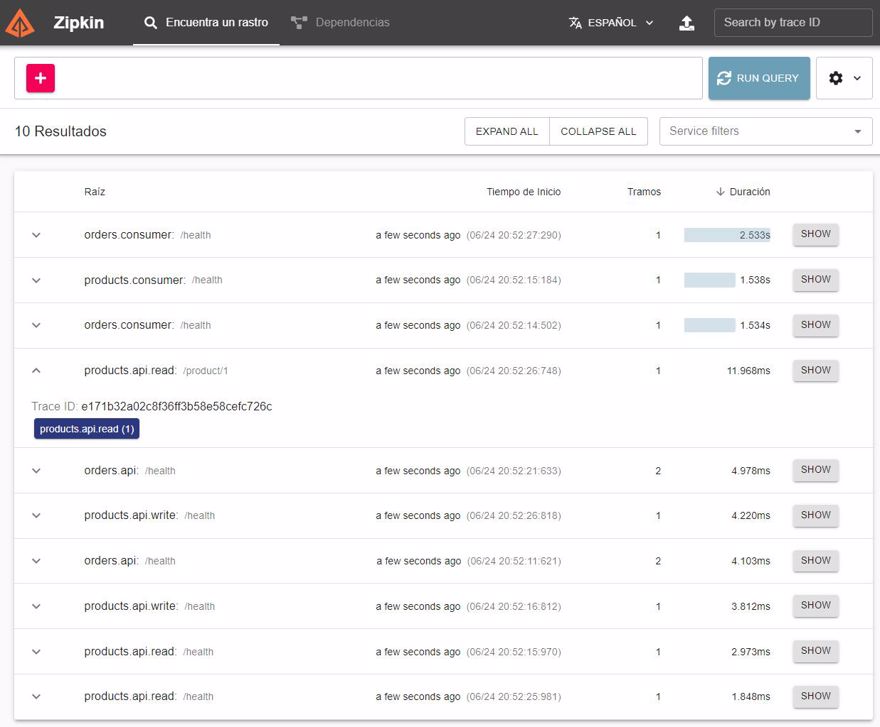Expand the products.api.read row lasting 1.848ms
Image resolution: width=880 pixels, height=727 pixels.
[x=36, y=697]
